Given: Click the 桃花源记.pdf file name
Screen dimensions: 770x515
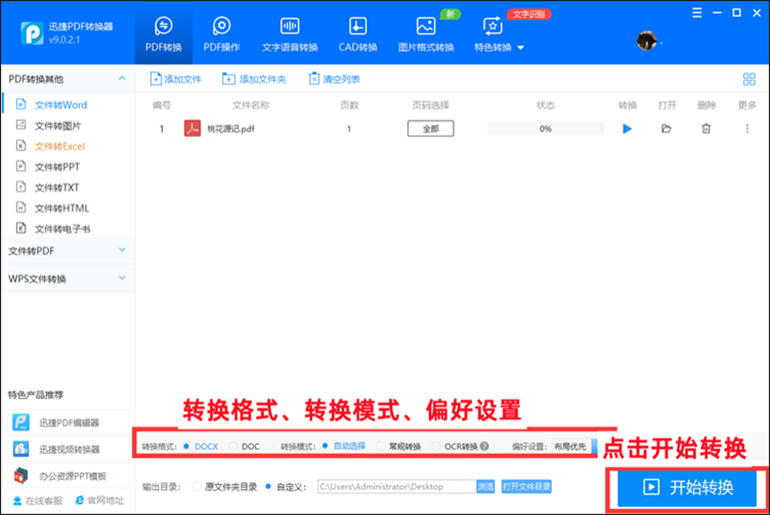Looking at the screenshot, I should 231,129.
